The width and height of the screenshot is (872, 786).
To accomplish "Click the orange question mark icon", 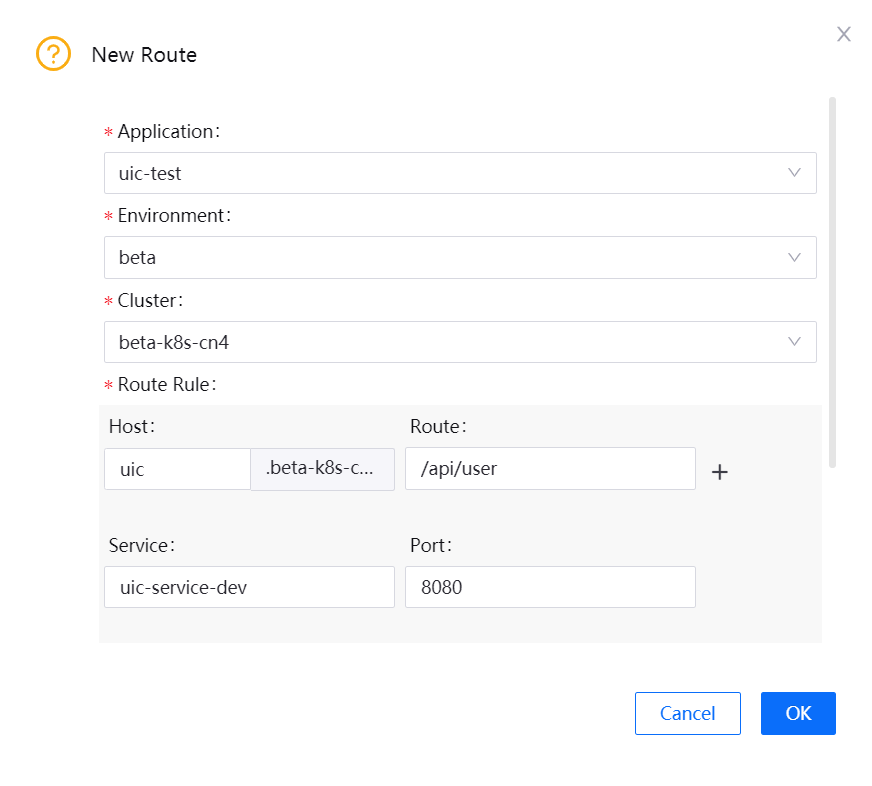I will click(x=53, y=54).
